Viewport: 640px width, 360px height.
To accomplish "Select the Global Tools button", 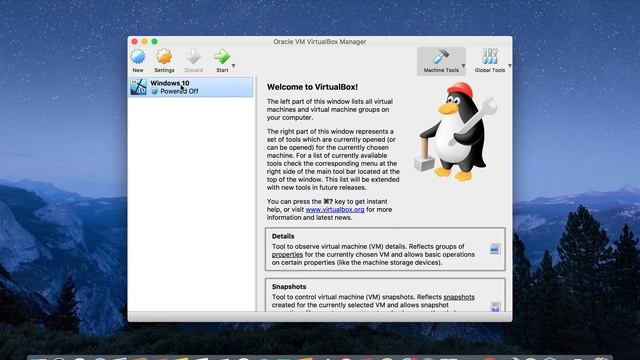I will click(490, 61).
